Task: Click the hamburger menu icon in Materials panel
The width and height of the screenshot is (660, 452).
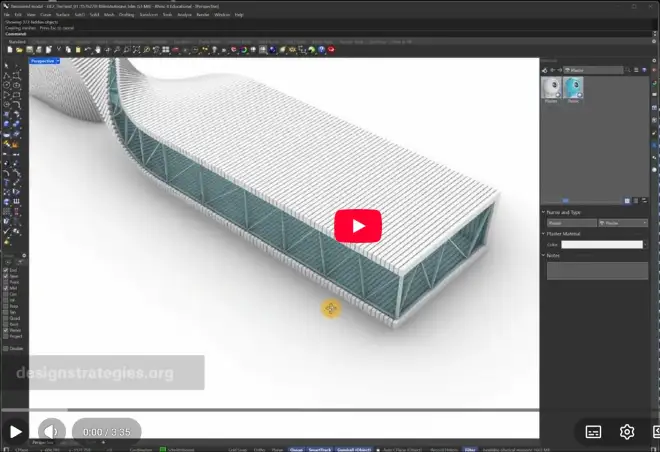Action: (636, 70)
